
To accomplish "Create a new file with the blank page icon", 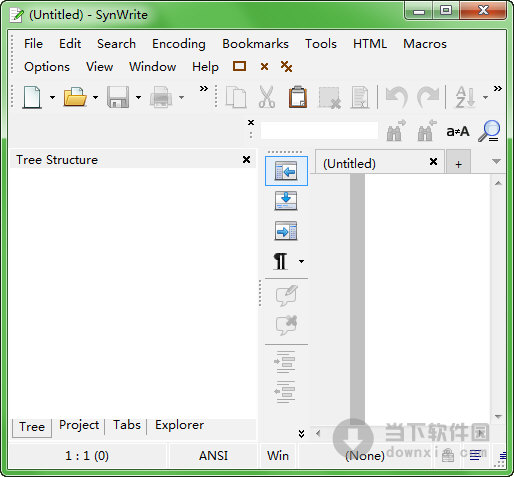I will point(32,97).
